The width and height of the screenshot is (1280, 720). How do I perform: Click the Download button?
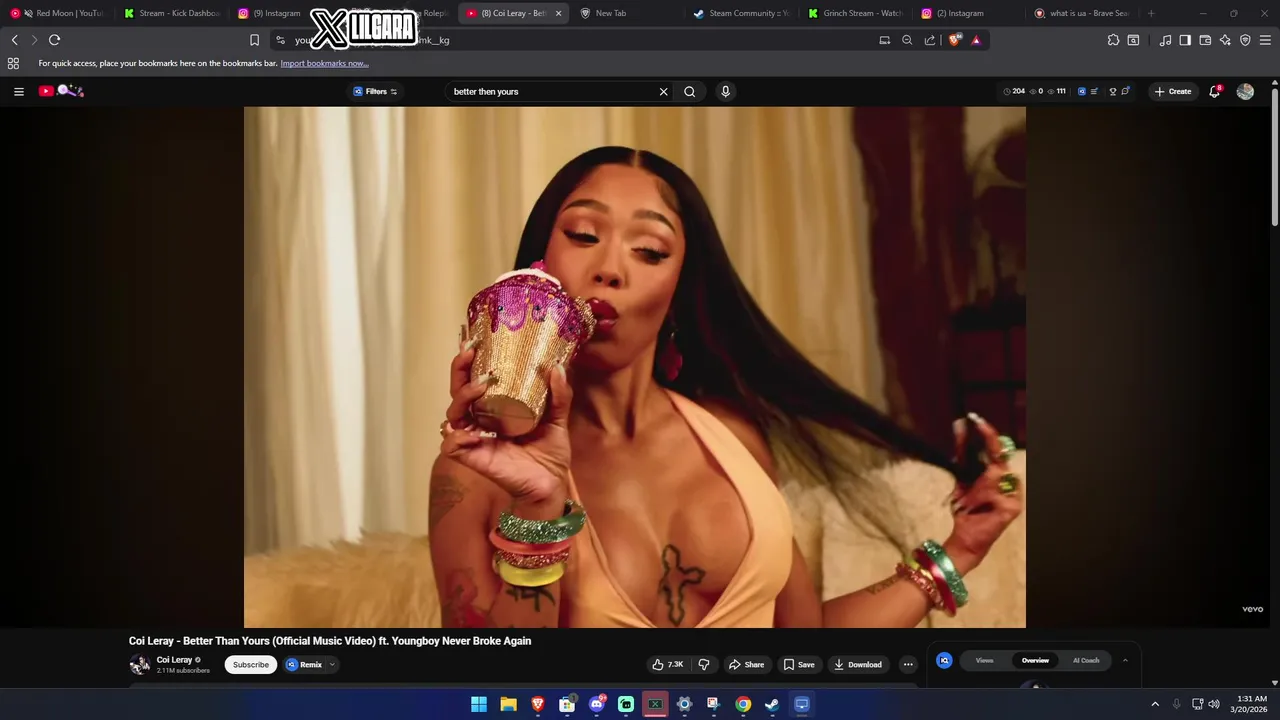point(858,664)
